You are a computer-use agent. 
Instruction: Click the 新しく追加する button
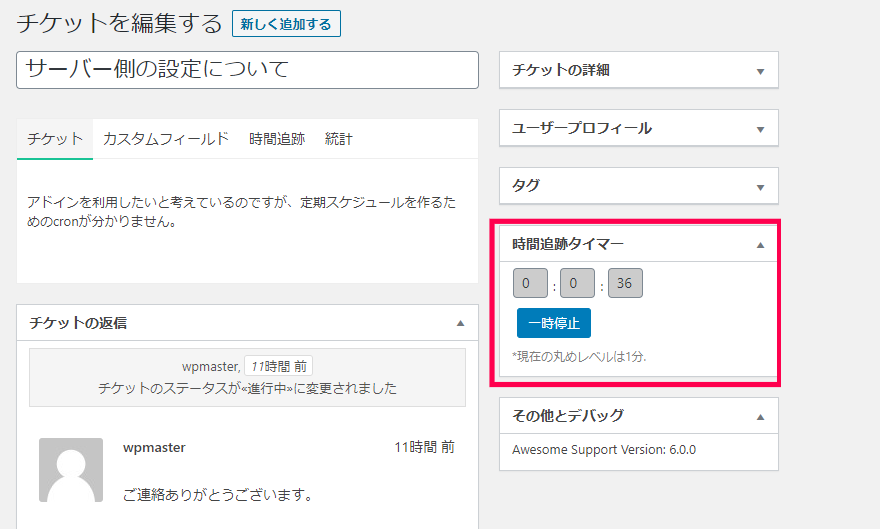[x=286, y=23]
